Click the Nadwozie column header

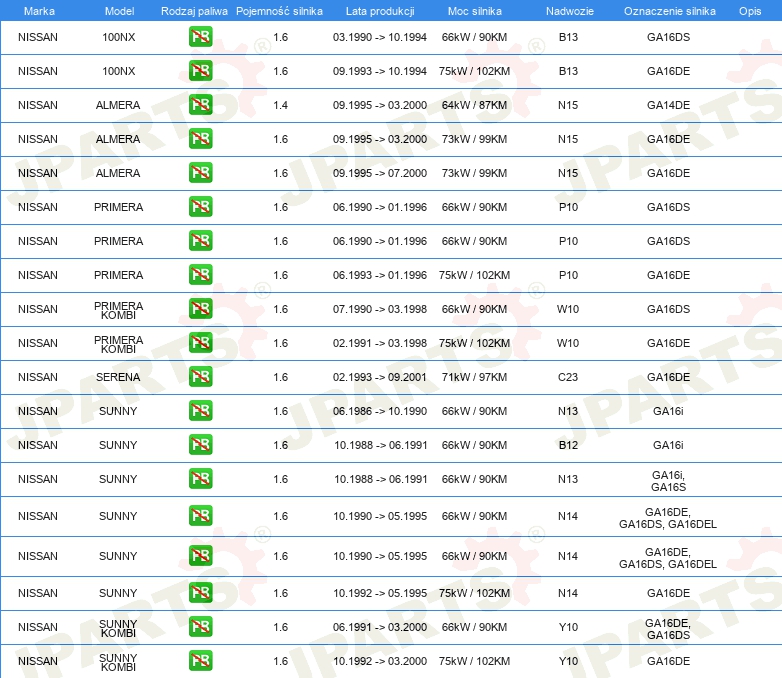point(570,11)
